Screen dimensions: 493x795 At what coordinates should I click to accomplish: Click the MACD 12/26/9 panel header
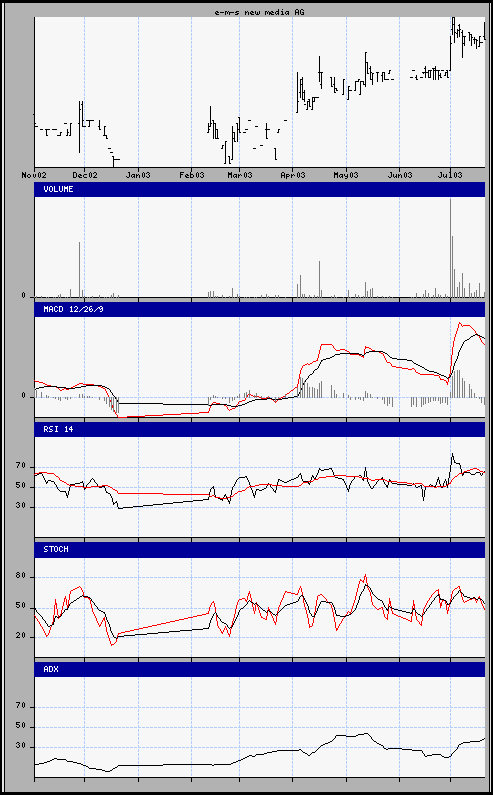260,309
